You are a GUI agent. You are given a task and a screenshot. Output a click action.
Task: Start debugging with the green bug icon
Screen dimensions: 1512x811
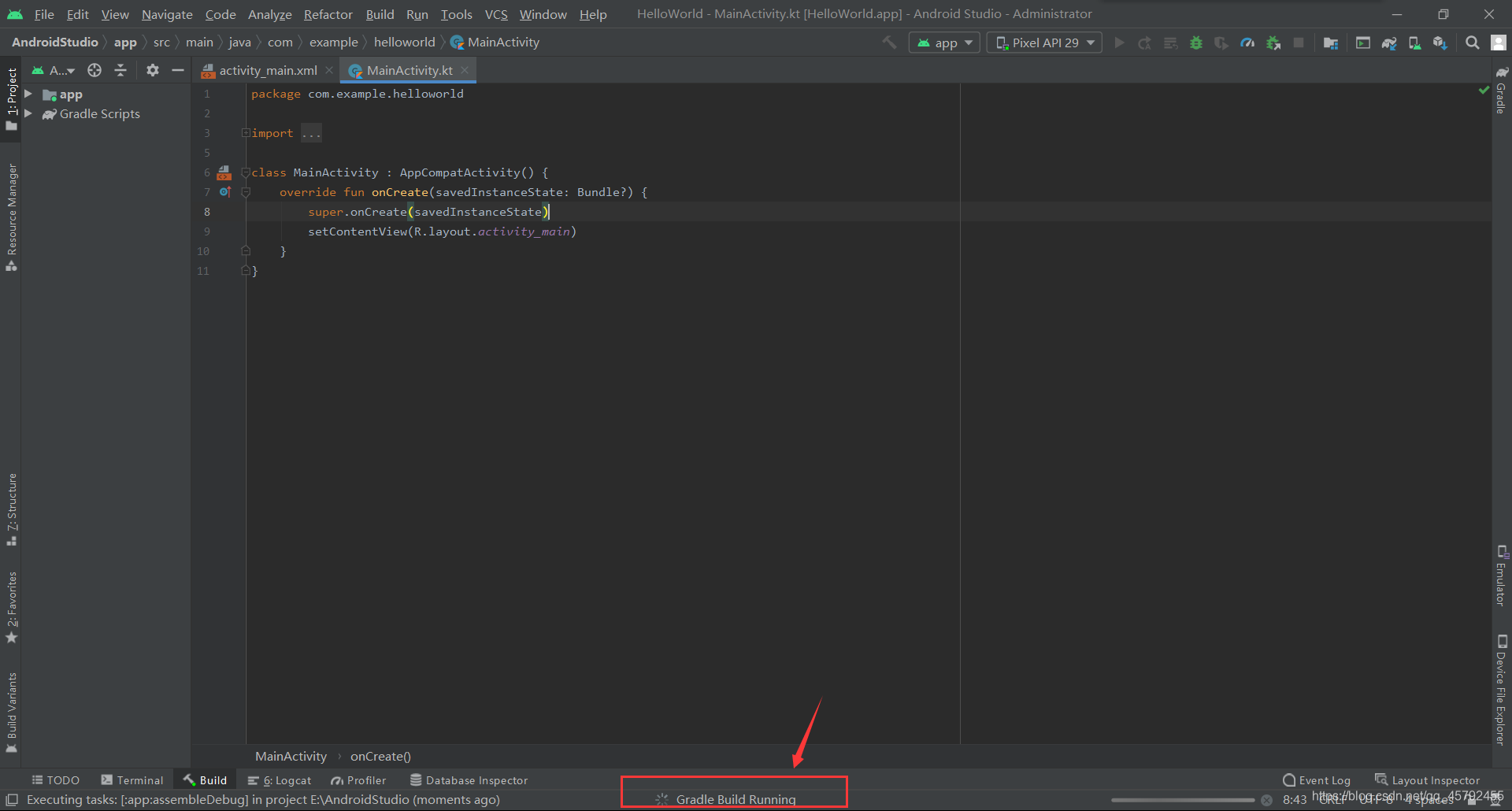coord(1196,43)
